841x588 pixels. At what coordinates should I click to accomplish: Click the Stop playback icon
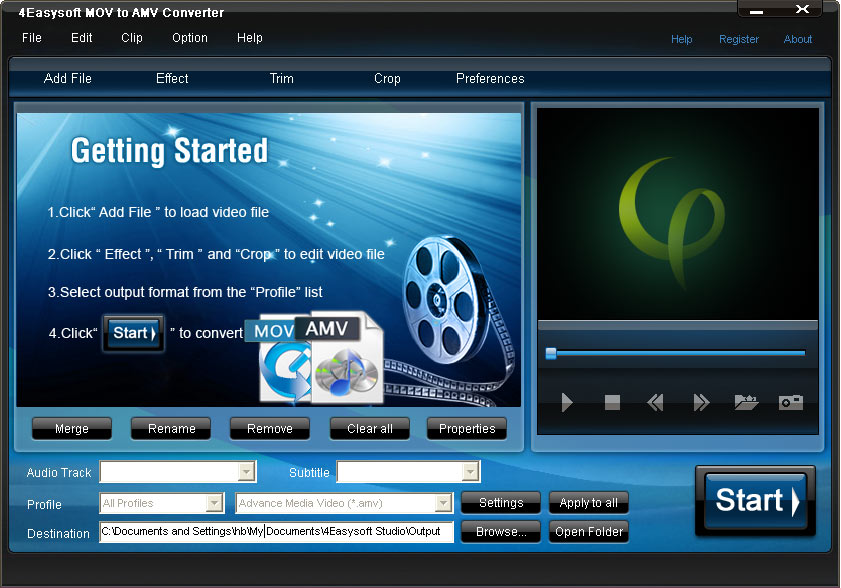click(611, 402)
